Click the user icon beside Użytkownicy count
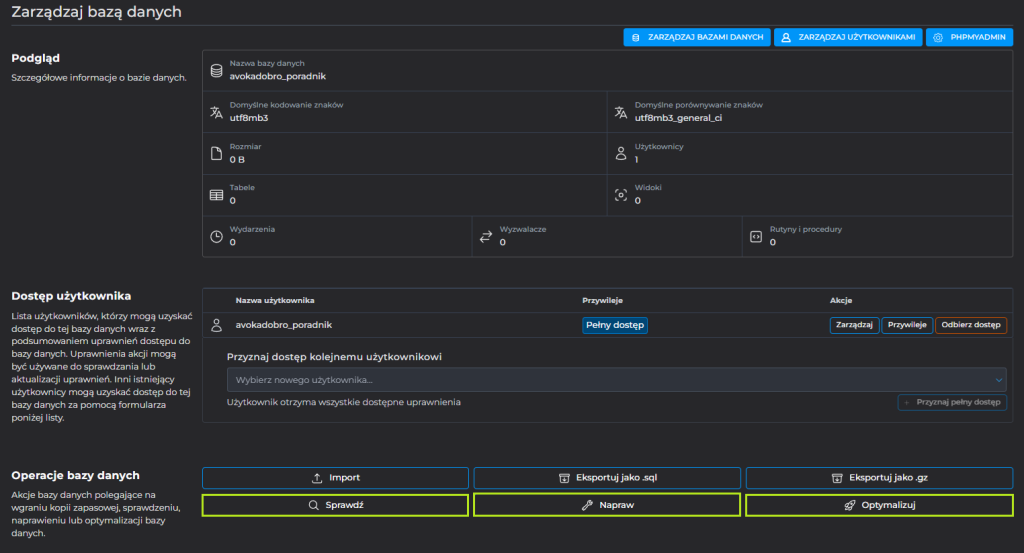The width and height of the screenshot is (1024, 553). 620,153
